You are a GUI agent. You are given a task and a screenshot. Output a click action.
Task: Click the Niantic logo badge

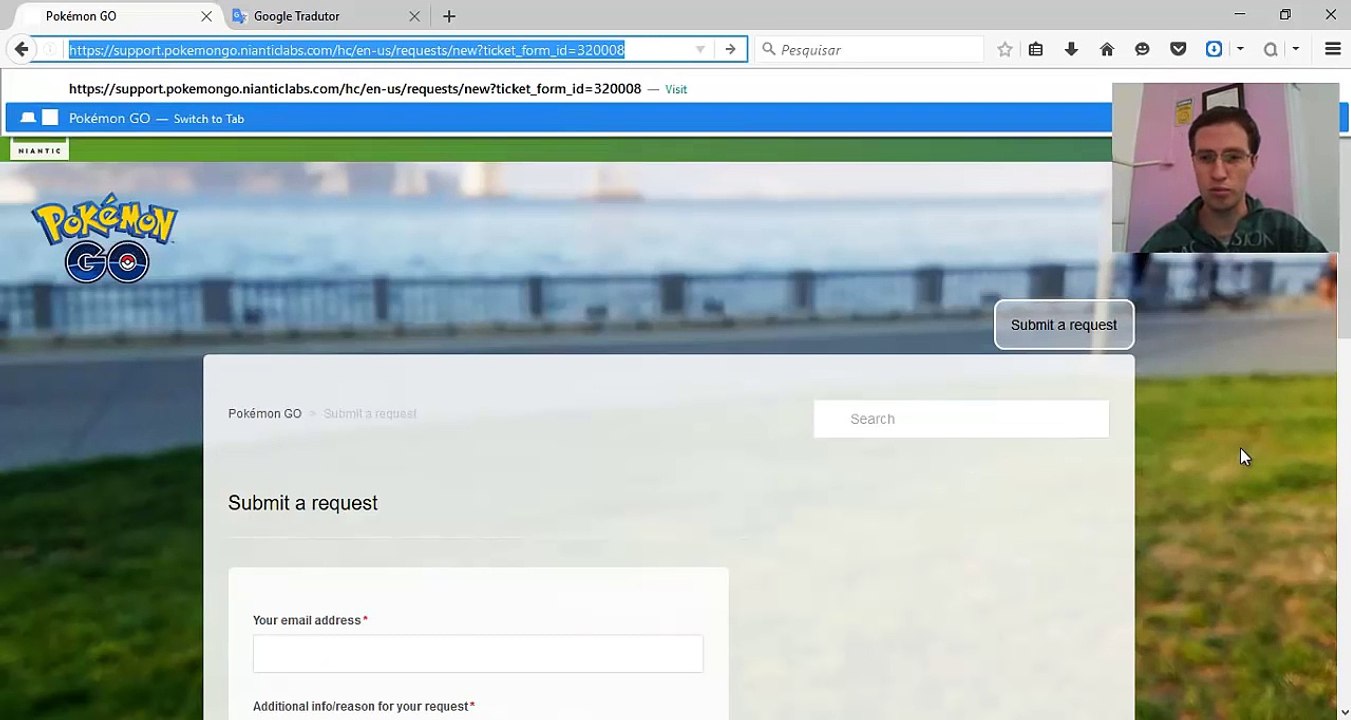point(40,150)
